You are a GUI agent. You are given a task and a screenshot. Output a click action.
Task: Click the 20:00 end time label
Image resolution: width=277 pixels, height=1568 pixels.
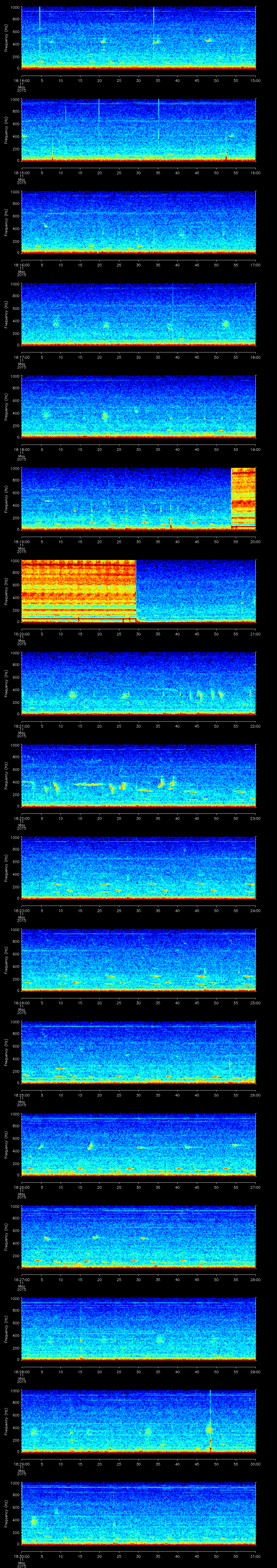[x=256, y=542]
